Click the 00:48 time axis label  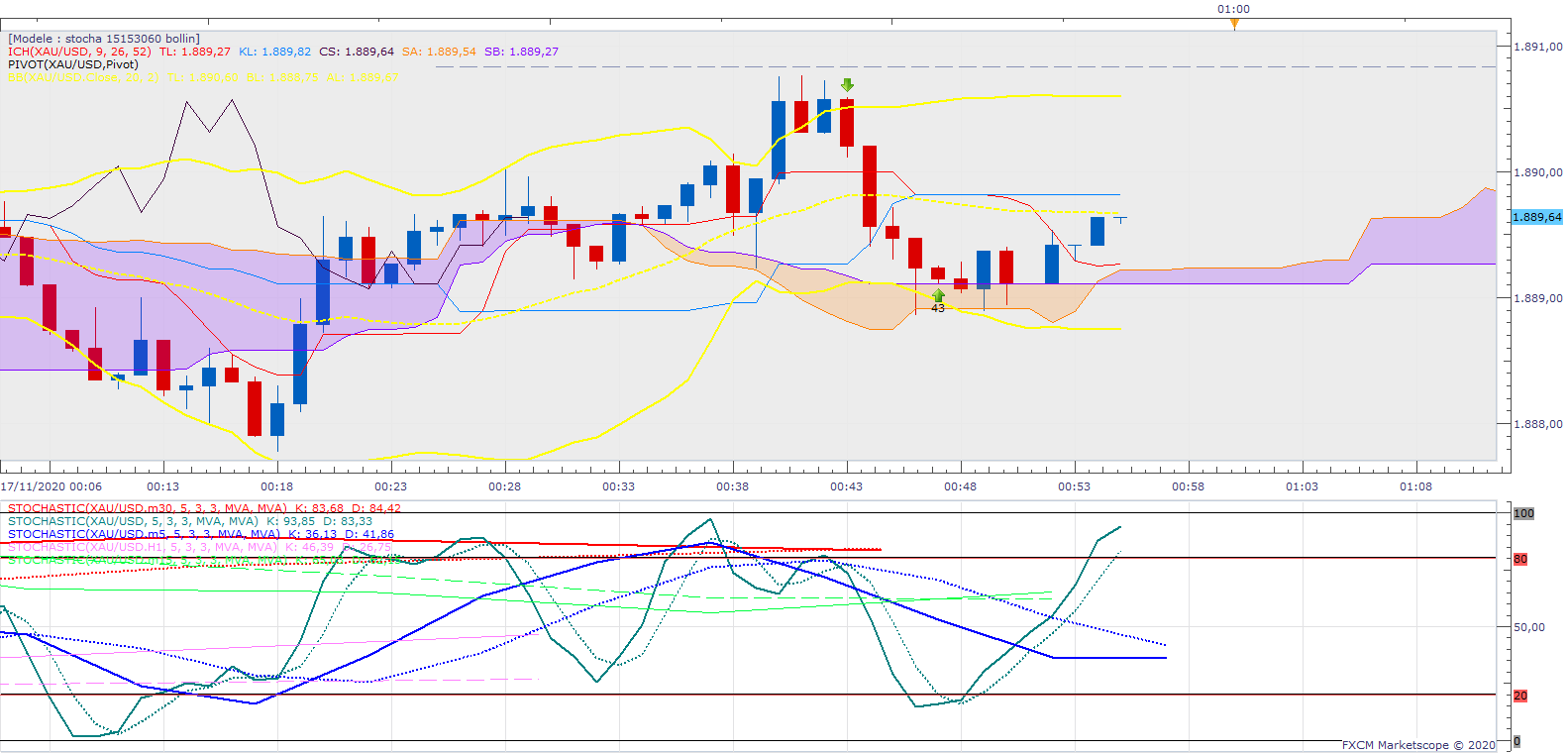click(961, 486)
